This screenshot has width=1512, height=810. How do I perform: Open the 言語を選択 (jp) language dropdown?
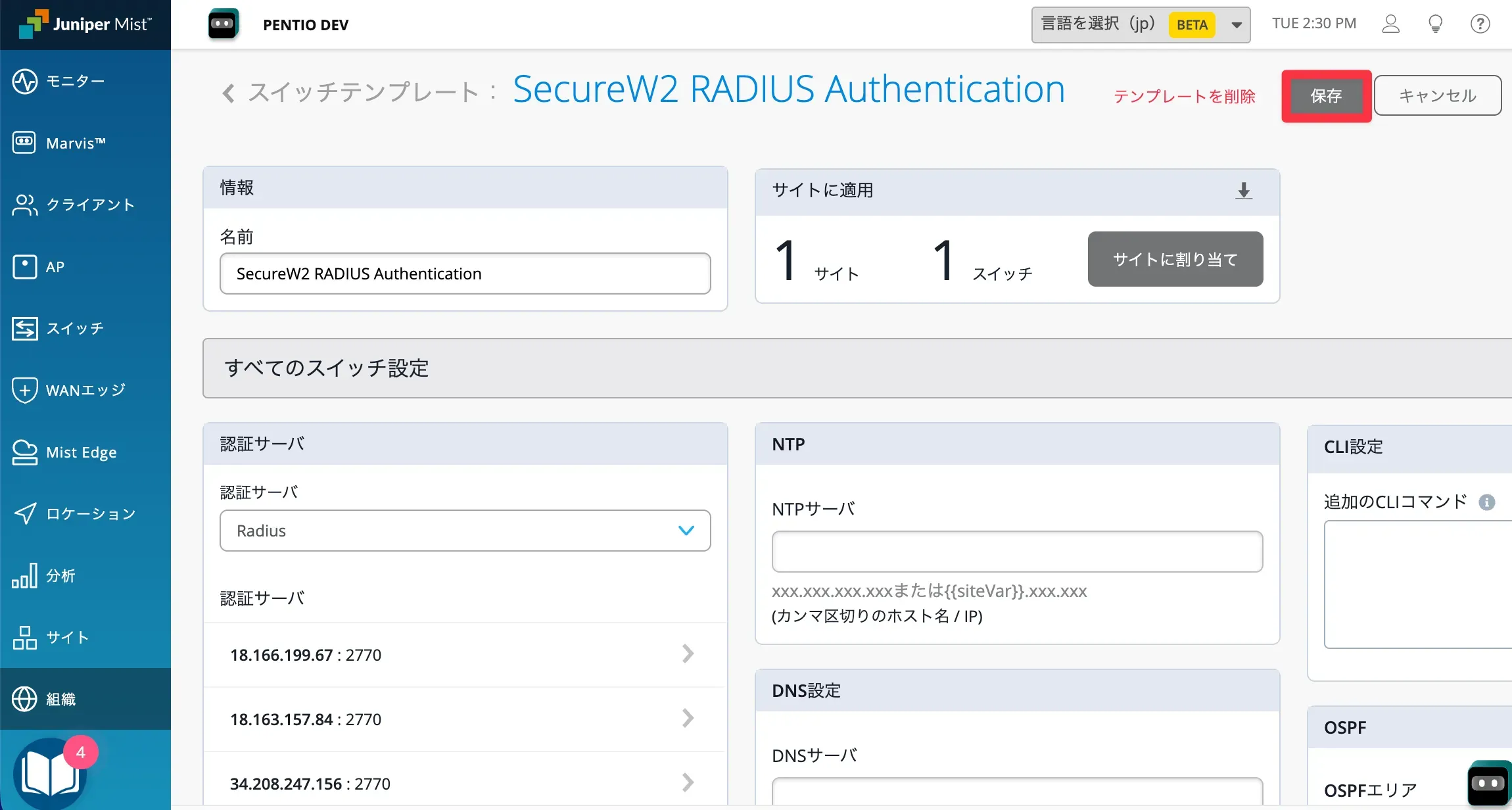(1141, 25)
